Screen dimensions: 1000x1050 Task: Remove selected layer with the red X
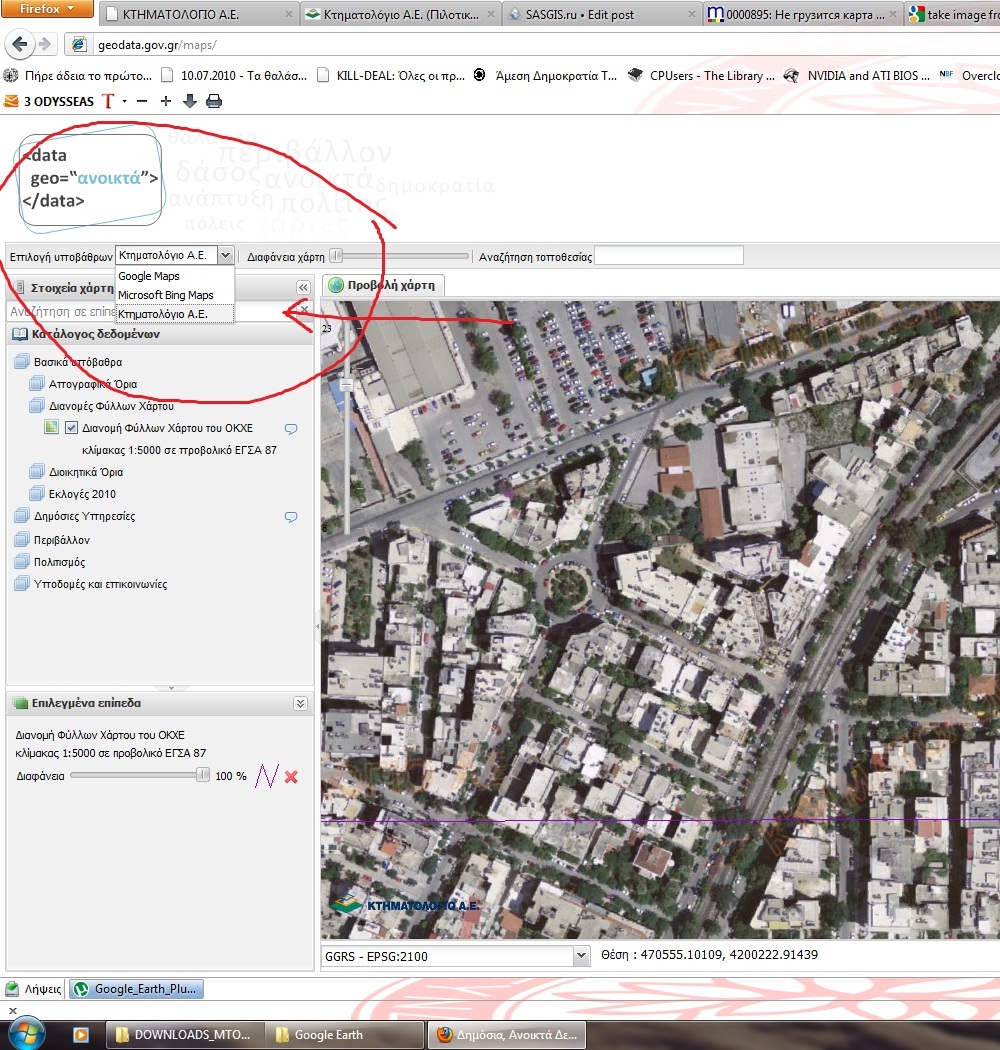[291, 776]
